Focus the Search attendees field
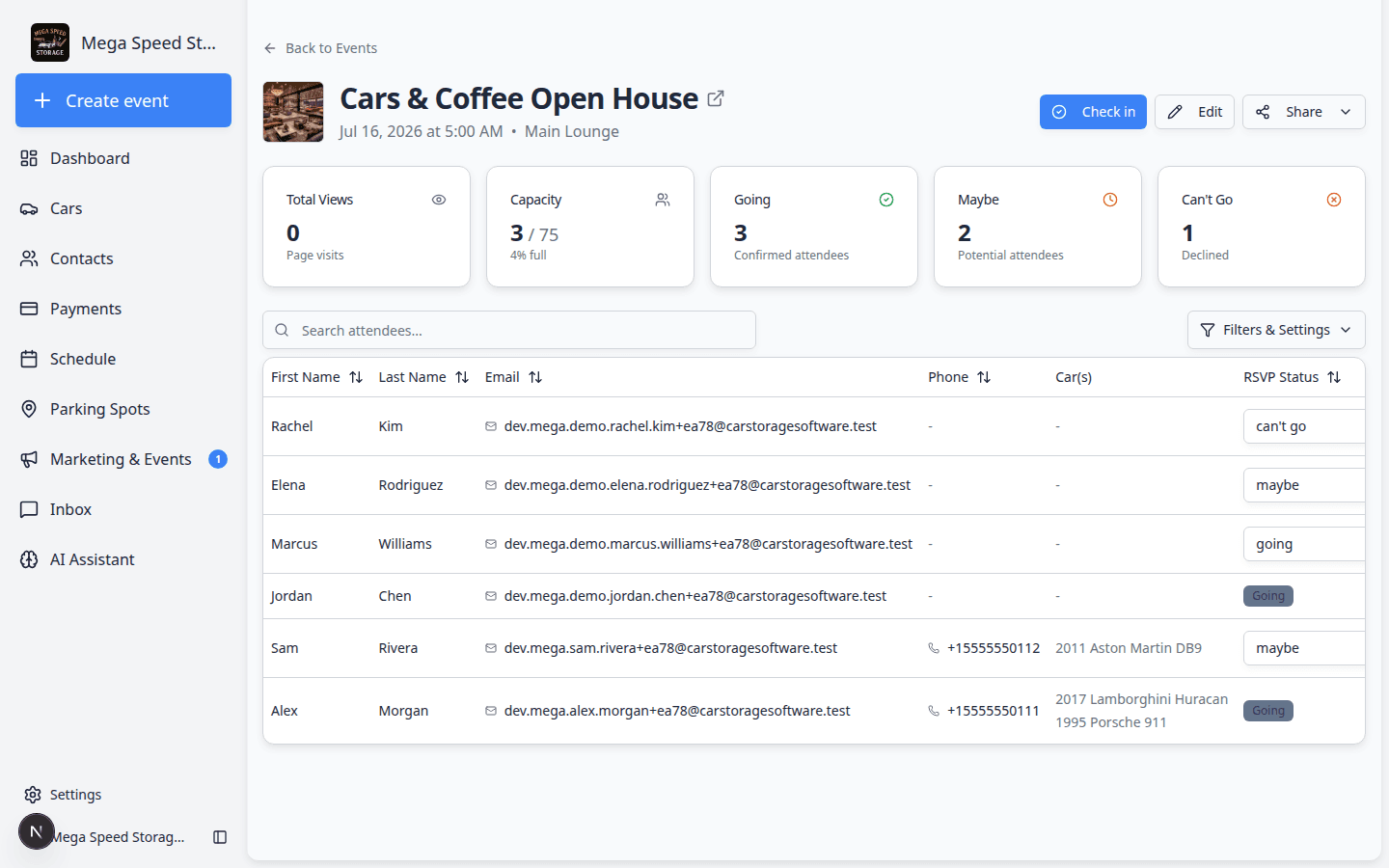 coord(509,330)
